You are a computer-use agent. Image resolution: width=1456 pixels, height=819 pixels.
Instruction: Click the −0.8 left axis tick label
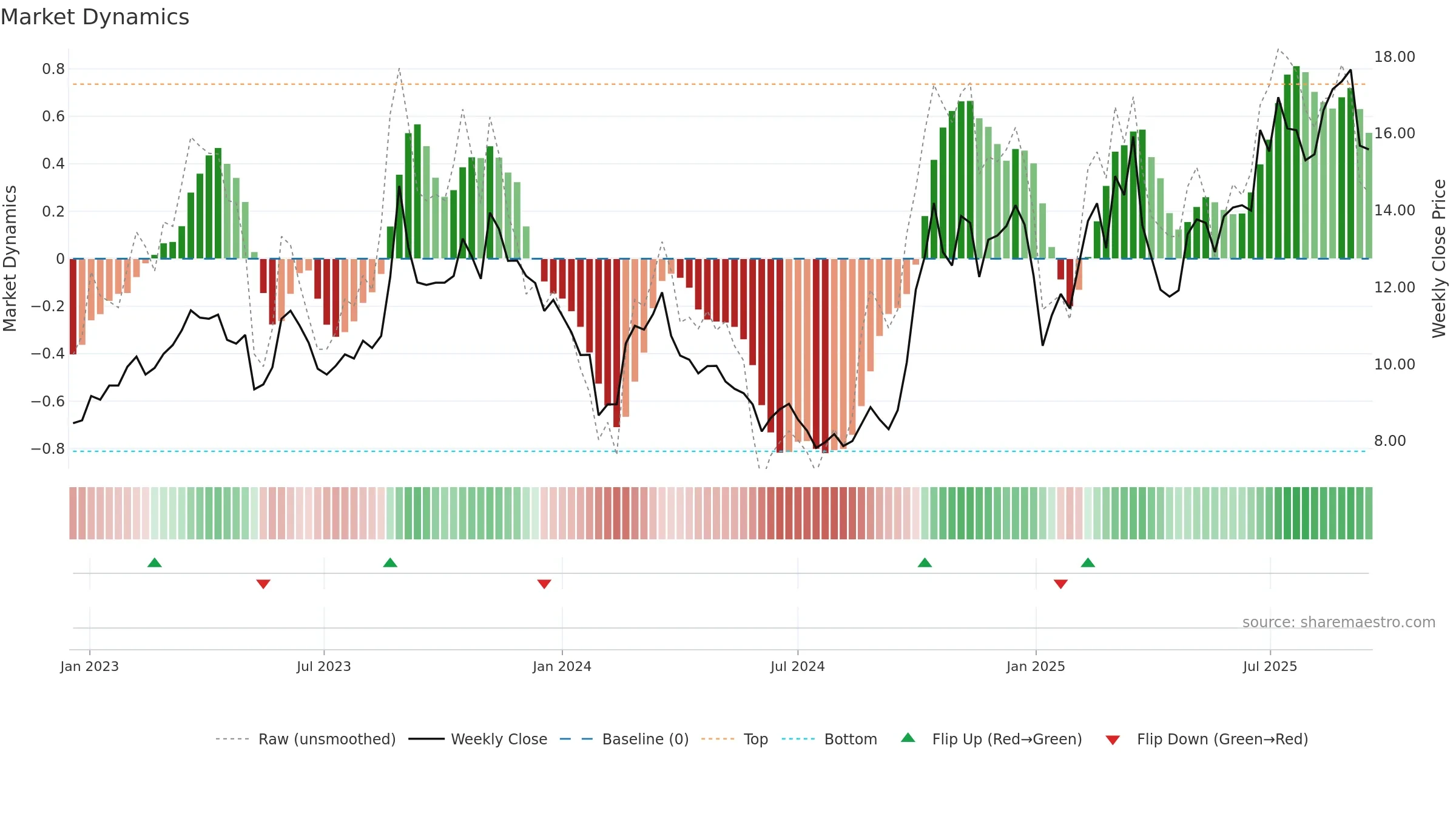click(x=48, y=449)
